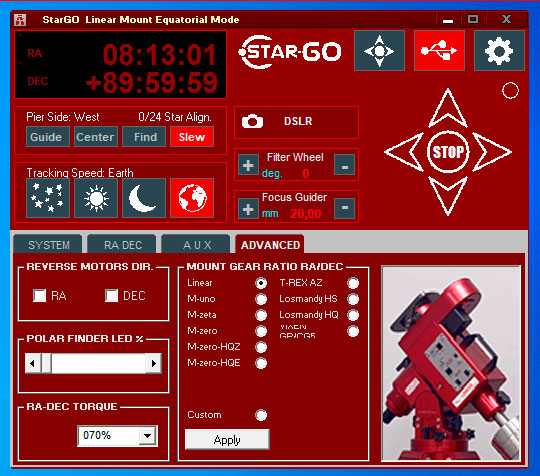
Task: Click the DSLR label button
Action: [298, 121]
